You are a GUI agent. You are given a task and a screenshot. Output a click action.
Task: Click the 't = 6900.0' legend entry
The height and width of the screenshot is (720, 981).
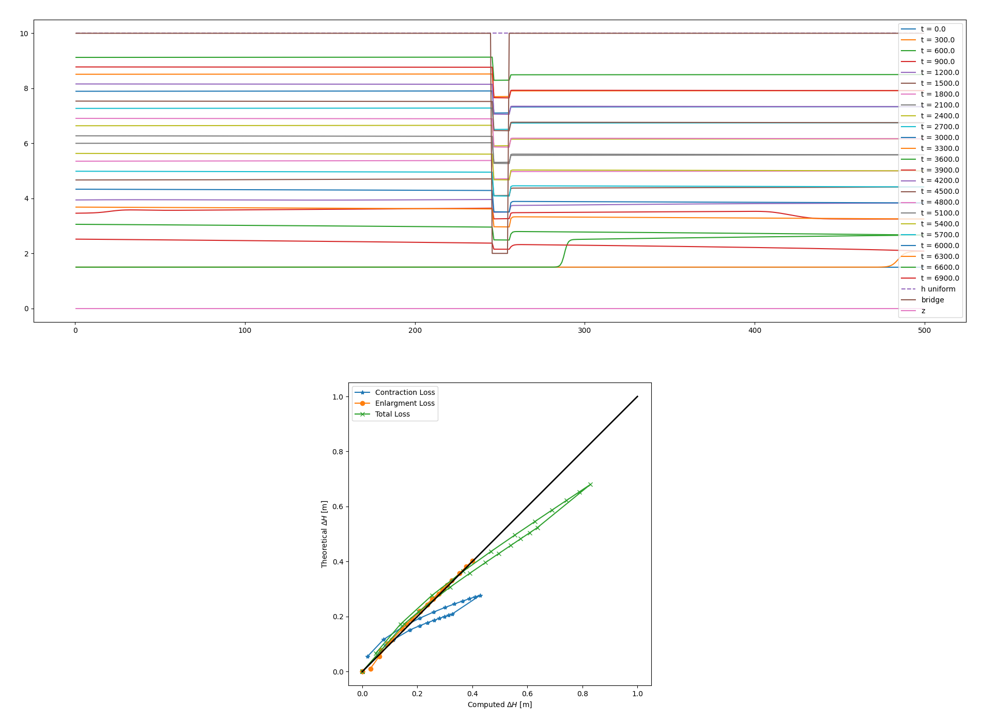pyautogui.click(x=945, y=278)
